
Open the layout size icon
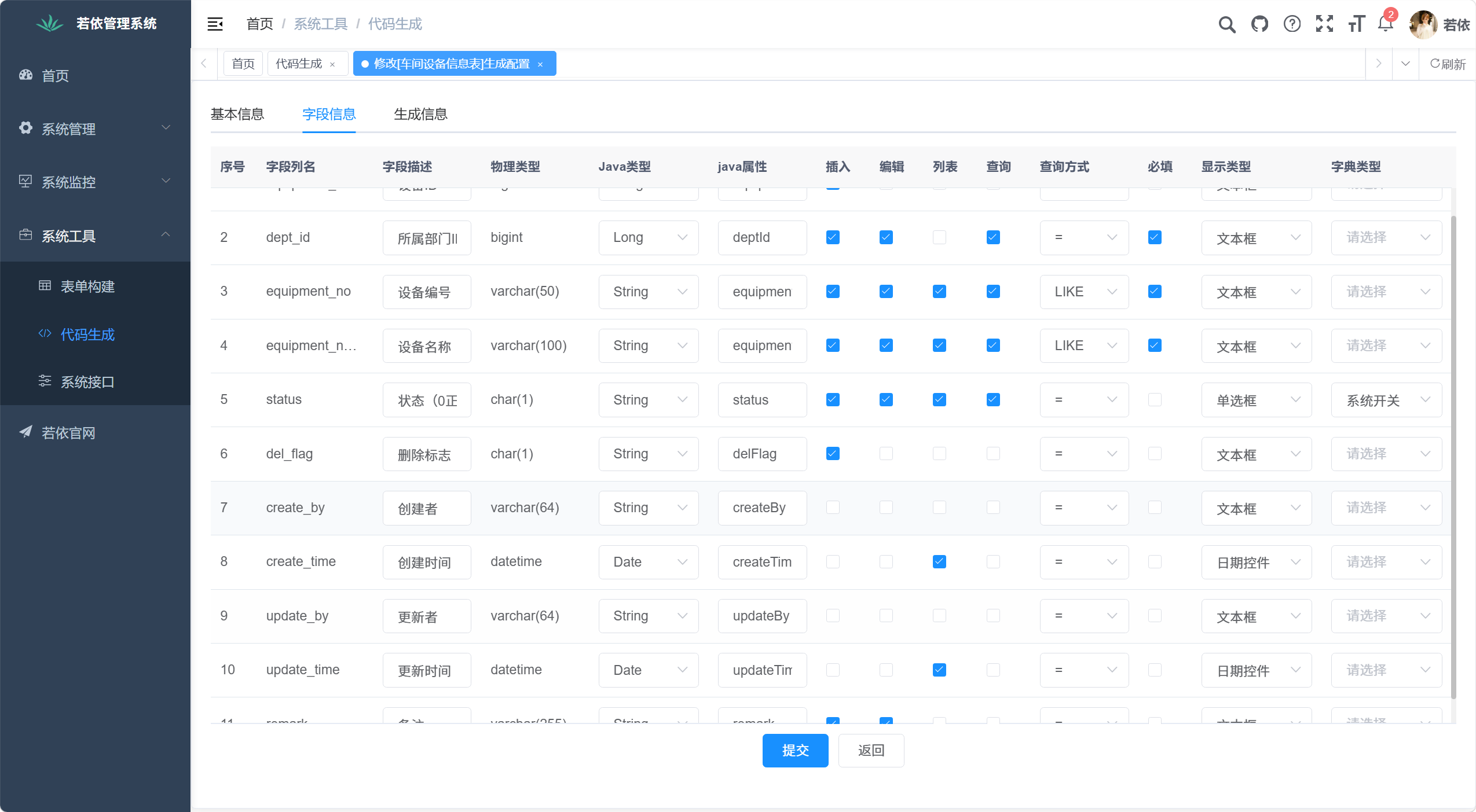1357,24
